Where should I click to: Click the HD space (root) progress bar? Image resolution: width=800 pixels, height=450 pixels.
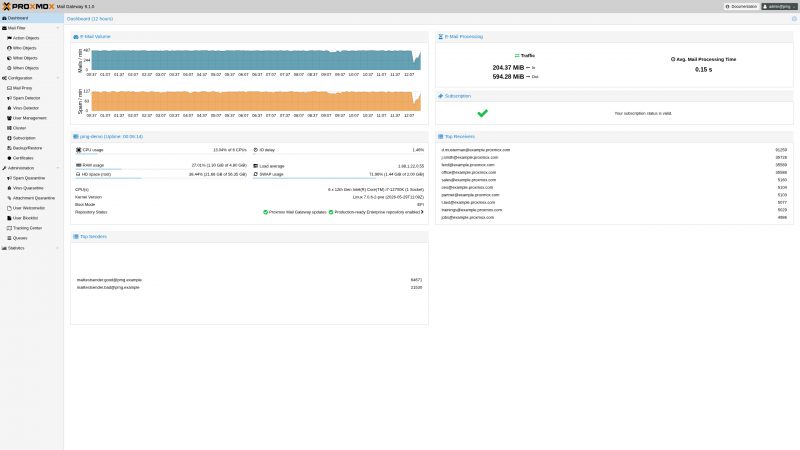coord(161,178)
